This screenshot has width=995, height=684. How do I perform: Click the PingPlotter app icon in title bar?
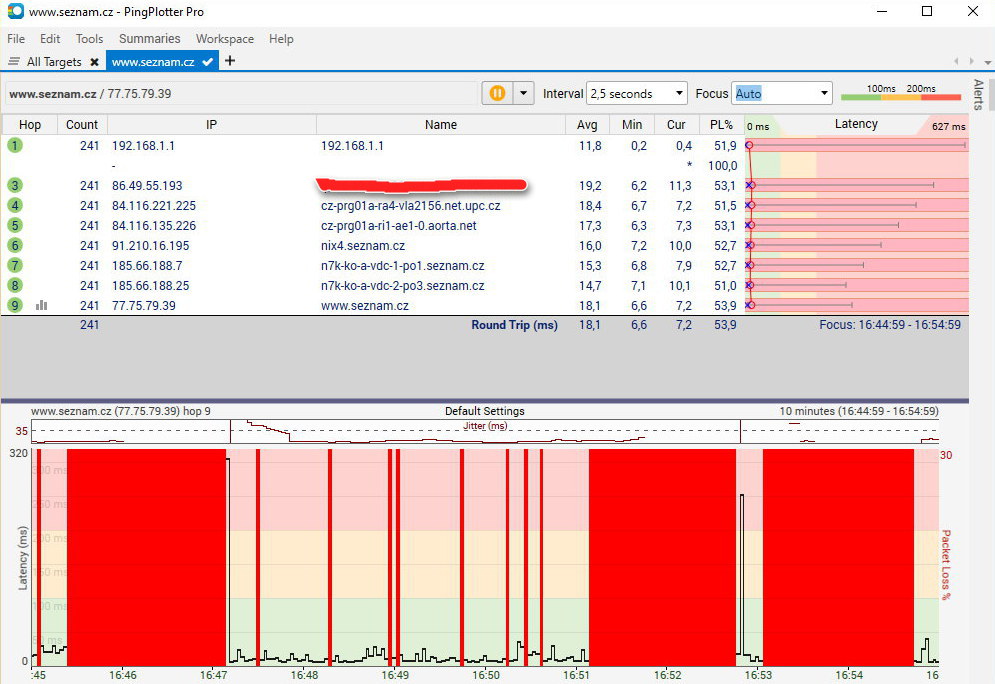(14, 12)
